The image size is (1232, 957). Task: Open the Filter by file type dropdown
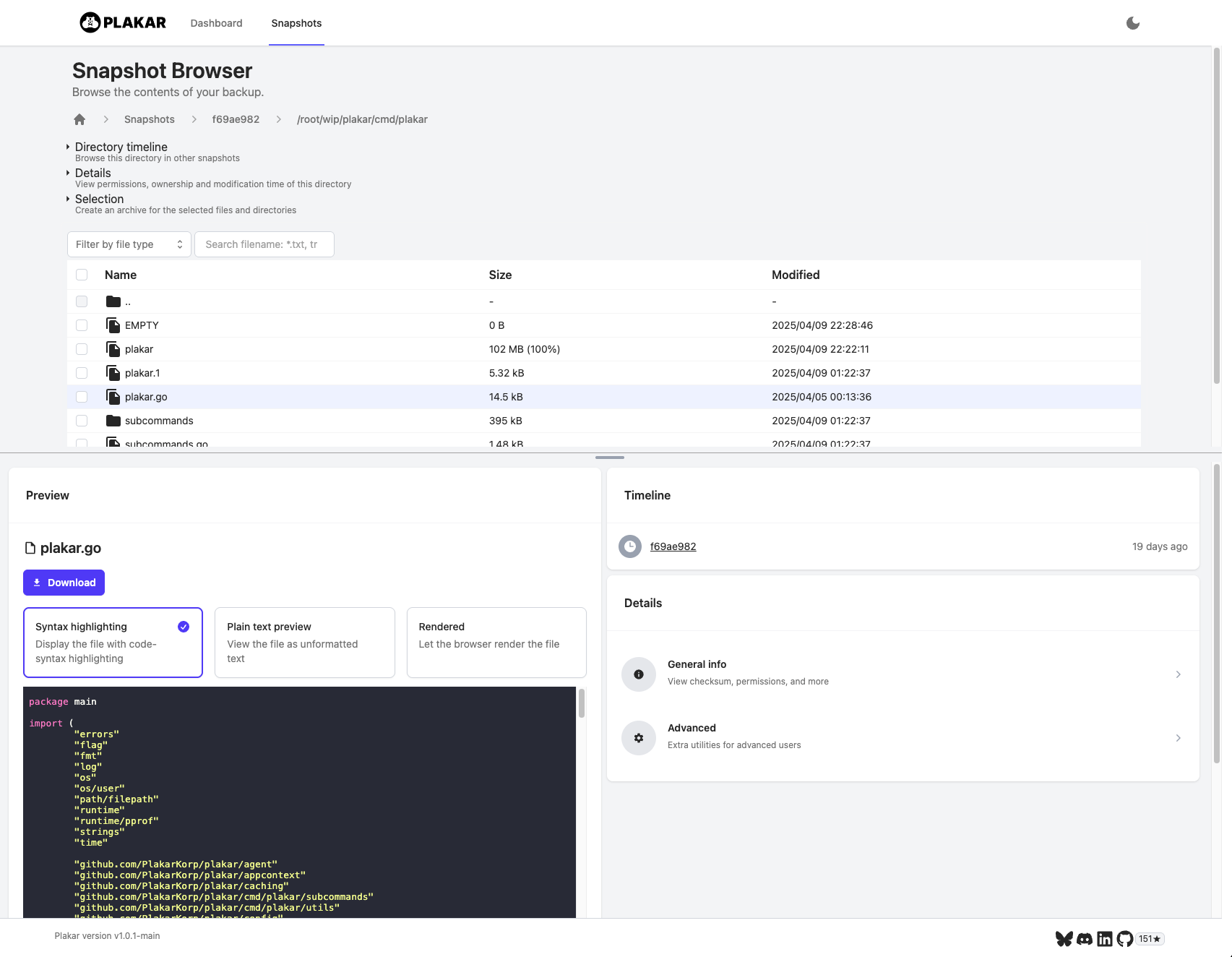pos(129,244)
